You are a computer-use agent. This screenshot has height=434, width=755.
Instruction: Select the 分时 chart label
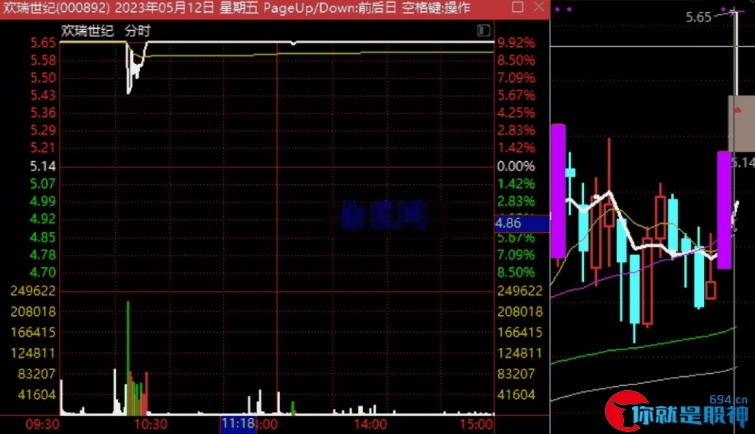(137, 31)
